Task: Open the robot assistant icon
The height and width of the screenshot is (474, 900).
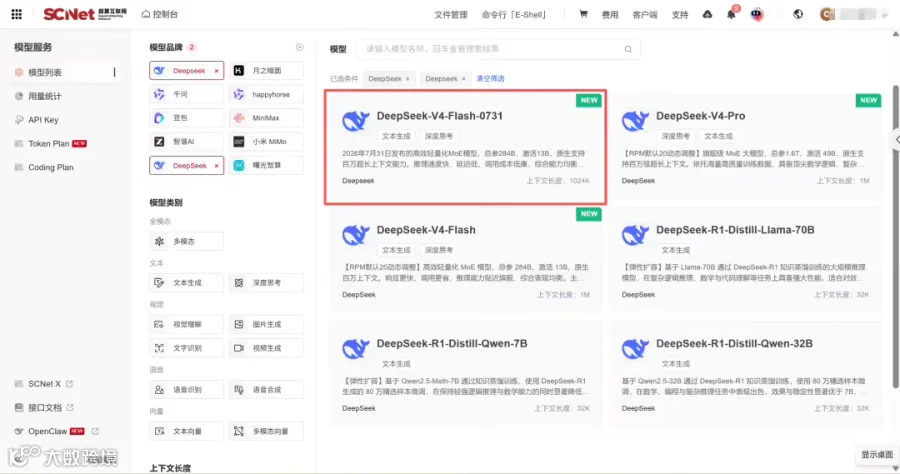Action: (757, 14)
